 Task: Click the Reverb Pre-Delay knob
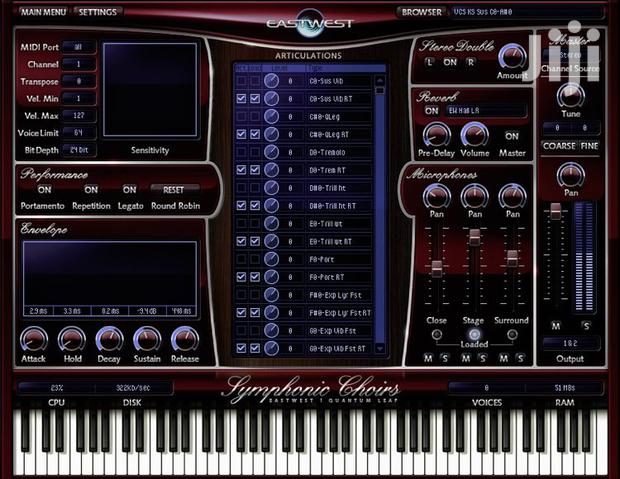[437, 135]
